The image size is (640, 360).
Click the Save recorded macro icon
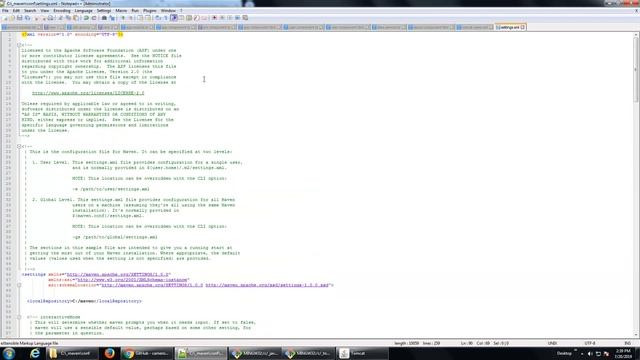(x=245, y=18)
